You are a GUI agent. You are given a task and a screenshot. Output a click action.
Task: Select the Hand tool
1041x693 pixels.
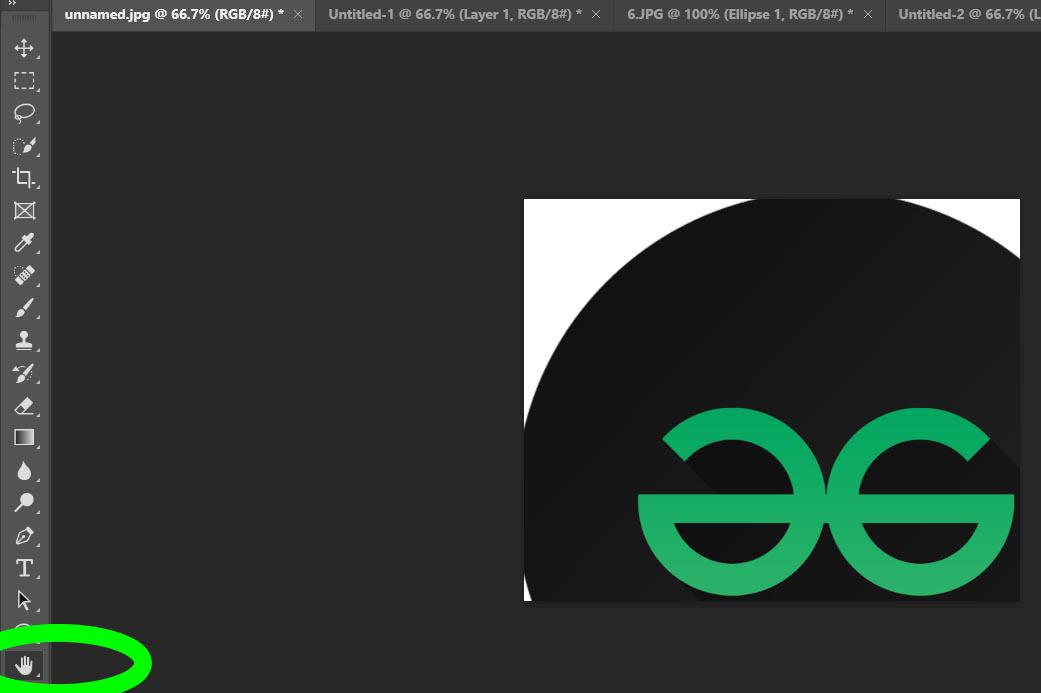pyautogui.click(x=25, y=665)
